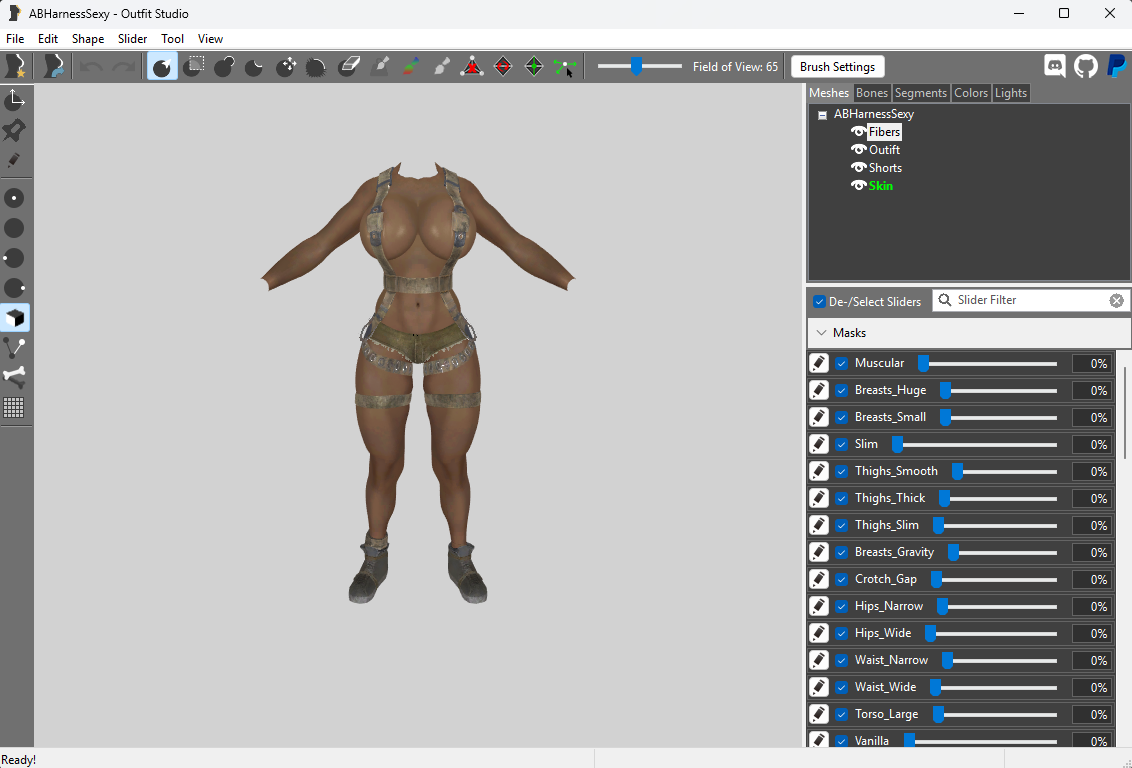Uncheck the Muscular slider checkbox
The width and height of the screenshot is (1132, 768).
(x=842, y=363)
